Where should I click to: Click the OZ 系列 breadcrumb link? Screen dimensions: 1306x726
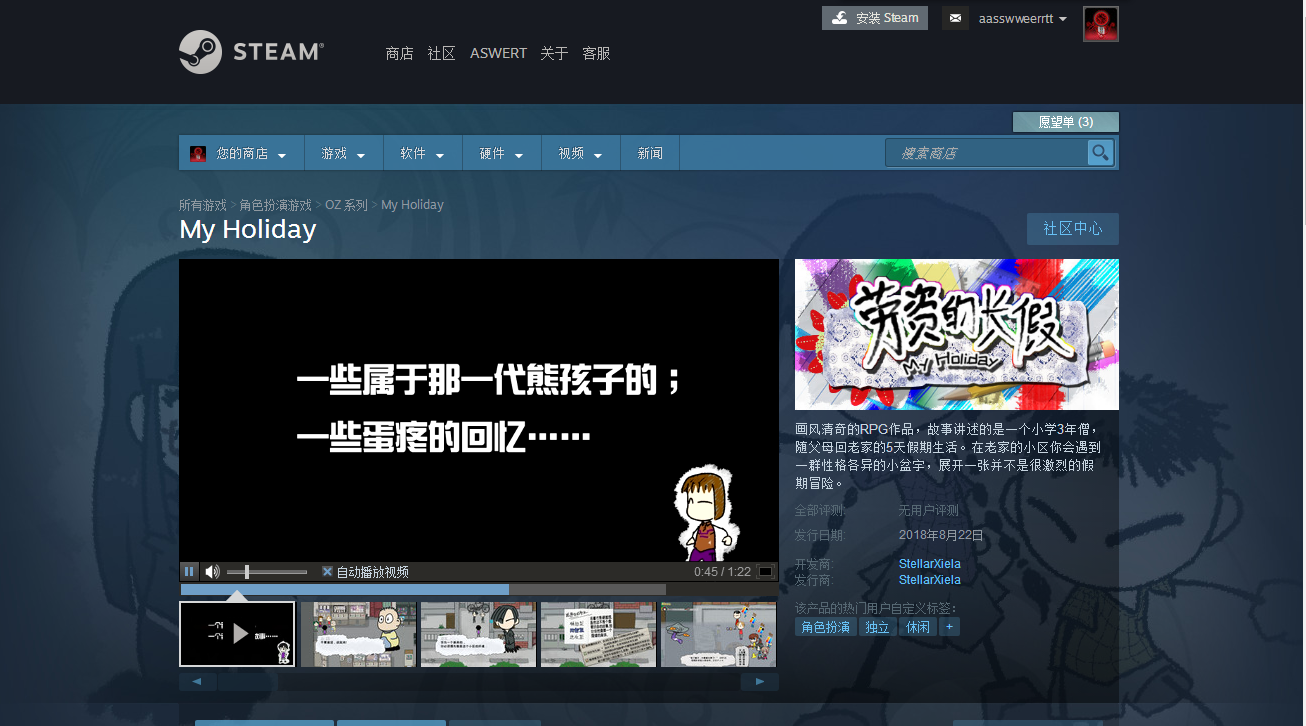[x=347, y=205]
